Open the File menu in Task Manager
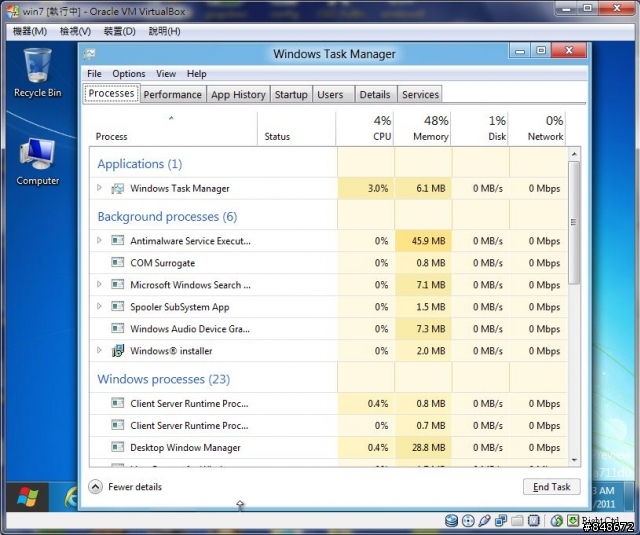The height and width of the screenshot is (535, 640). tap(94, 74)
